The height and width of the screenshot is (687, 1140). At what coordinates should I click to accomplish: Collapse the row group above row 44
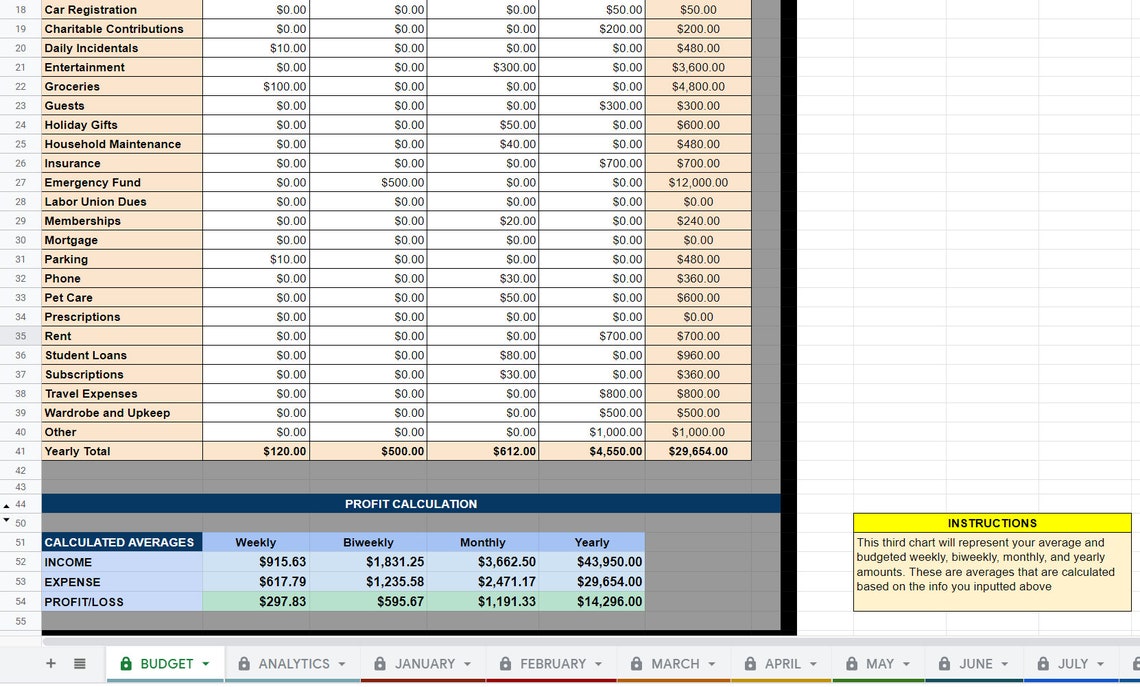8,504
